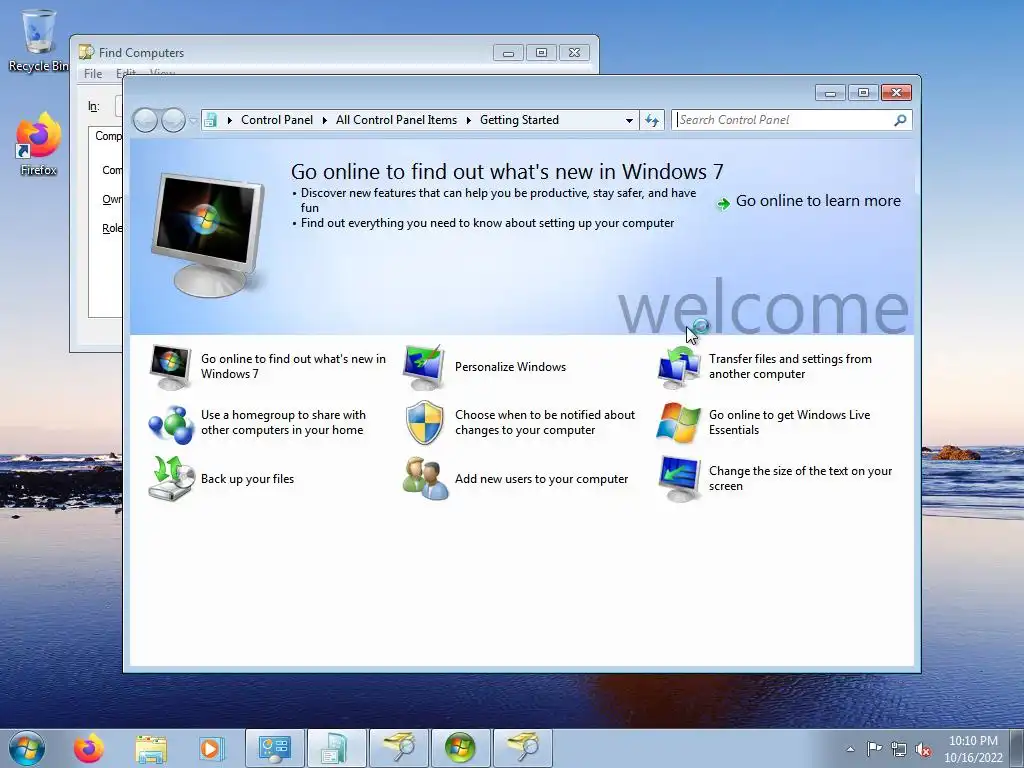Image resolution: width=1024 pixels, height=768 pixels.
Task: Show hidden system tray icons
Action: (x=850, y=749)
